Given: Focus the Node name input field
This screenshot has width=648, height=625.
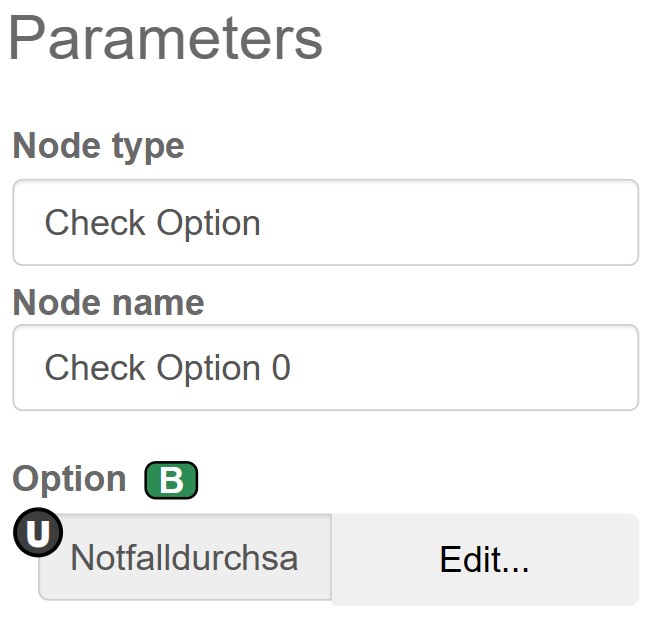Looking at the screenshot, I should [x=325, y=368].
